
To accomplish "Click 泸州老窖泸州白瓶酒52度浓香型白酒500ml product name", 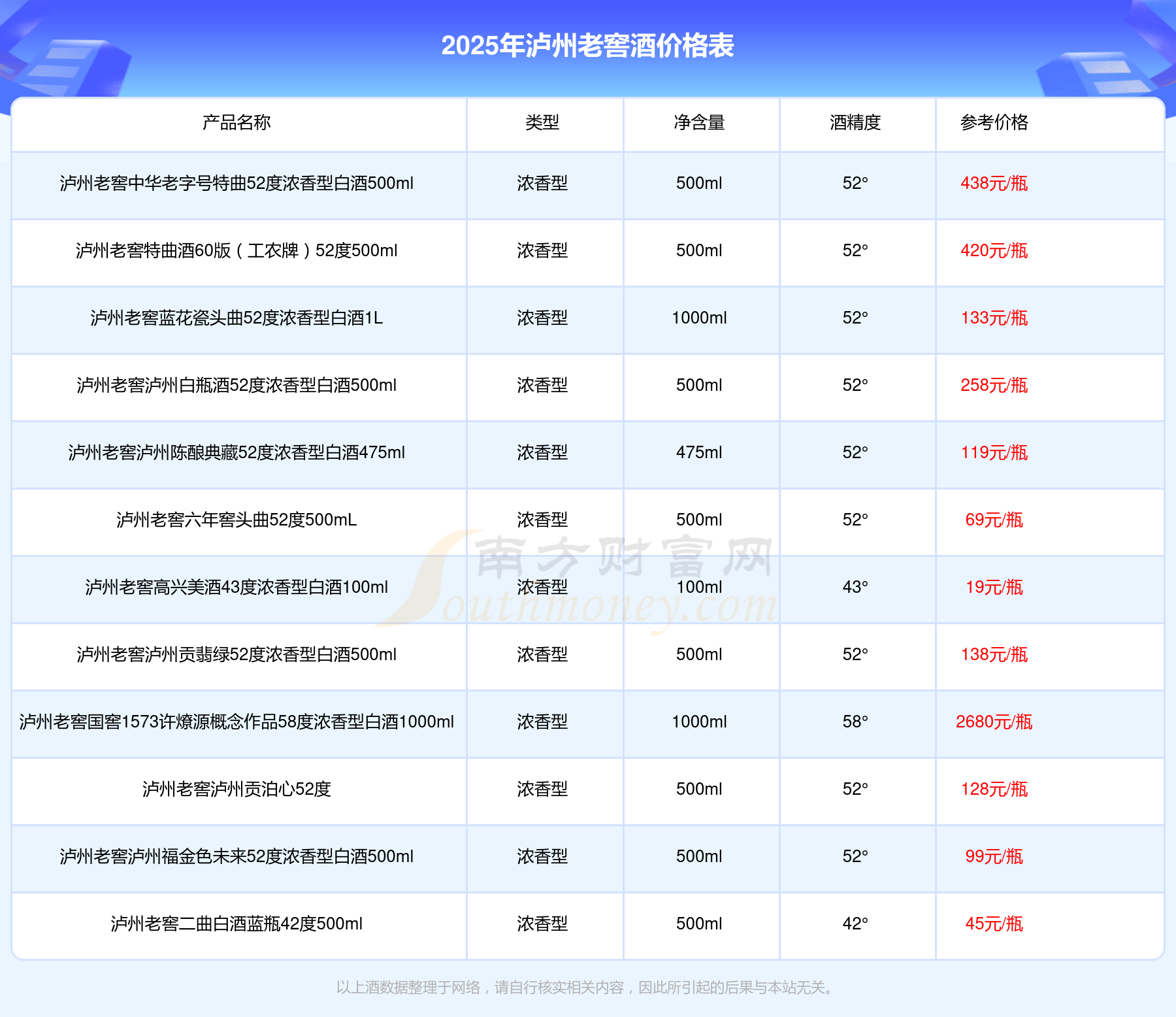I will tap(237, 385).
